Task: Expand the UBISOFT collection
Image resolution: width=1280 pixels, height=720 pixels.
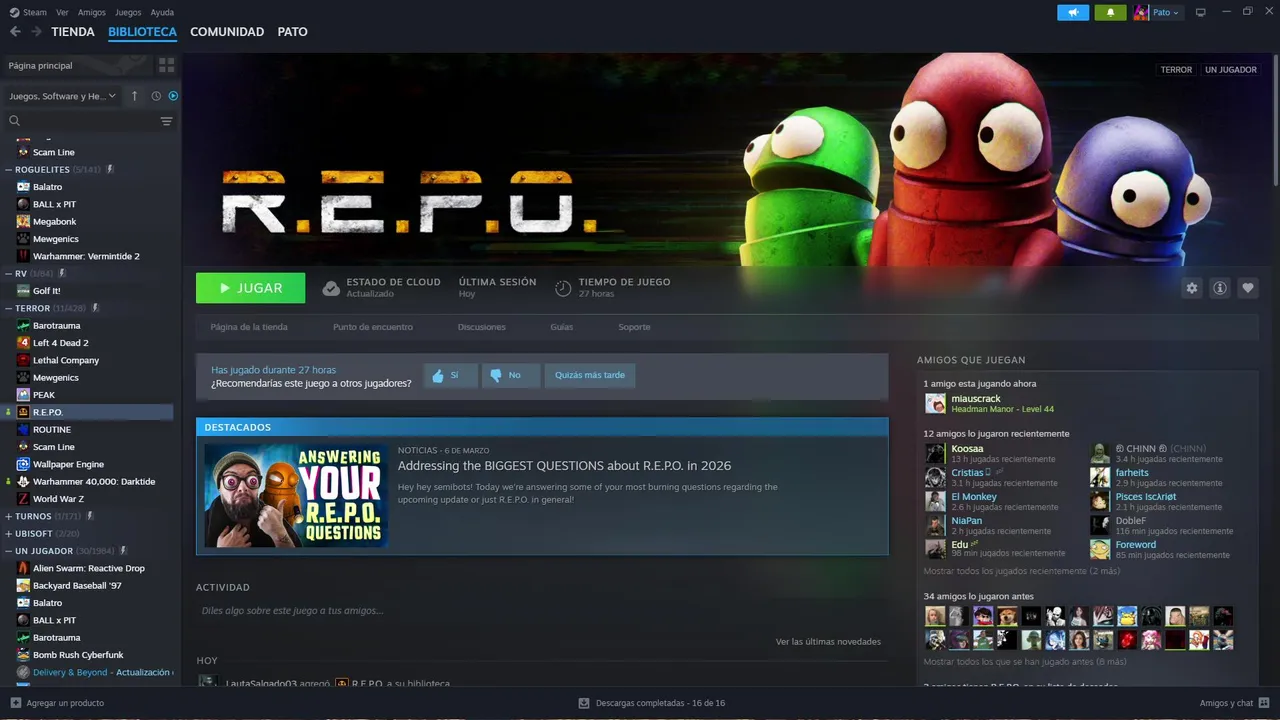Action: 8,534
